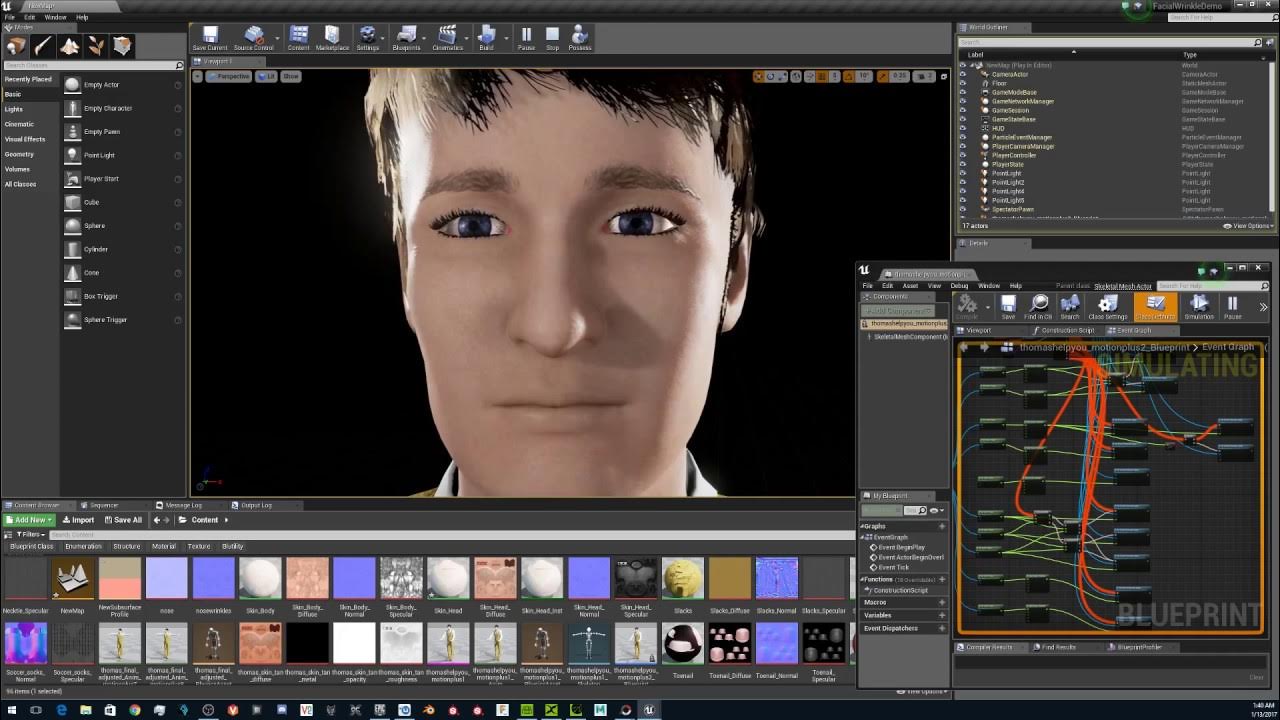Viewport: 1280px width, 720px height.
Task: Click the green Add New button
Action: [28, 520]
